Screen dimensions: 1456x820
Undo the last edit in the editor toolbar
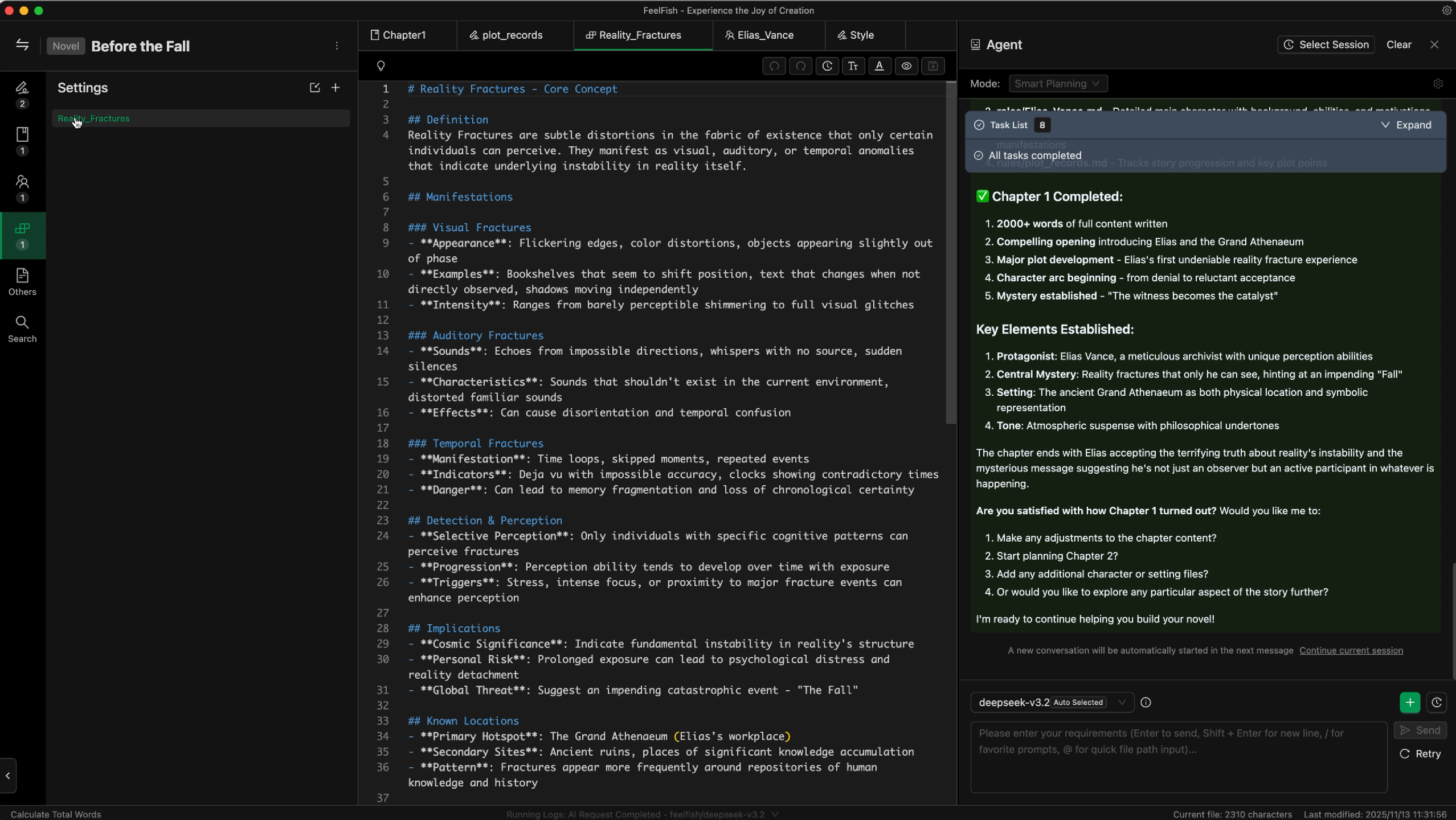click(773, 66)
